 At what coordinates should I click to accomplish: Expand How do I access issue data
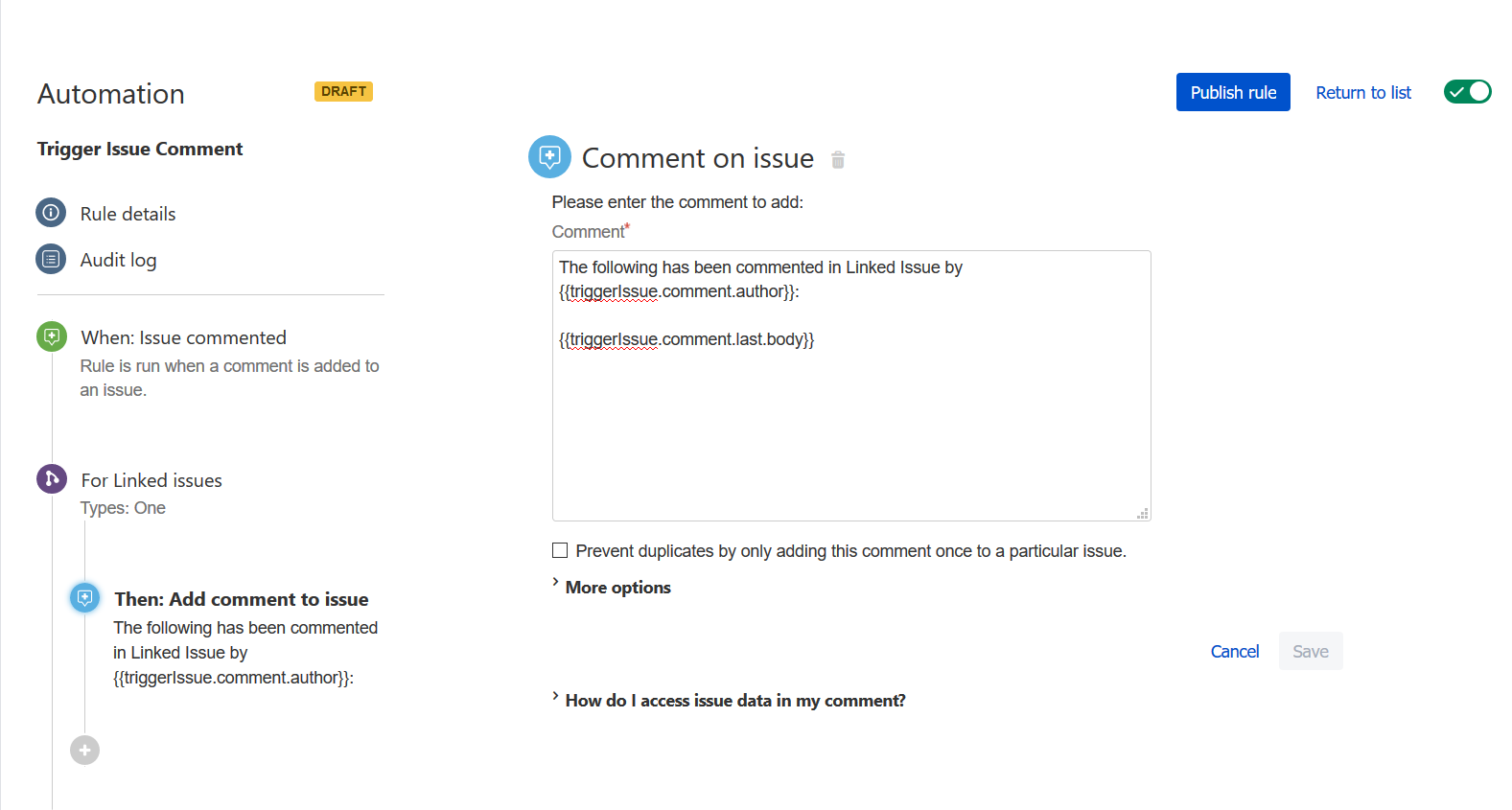tap(729, 700)
